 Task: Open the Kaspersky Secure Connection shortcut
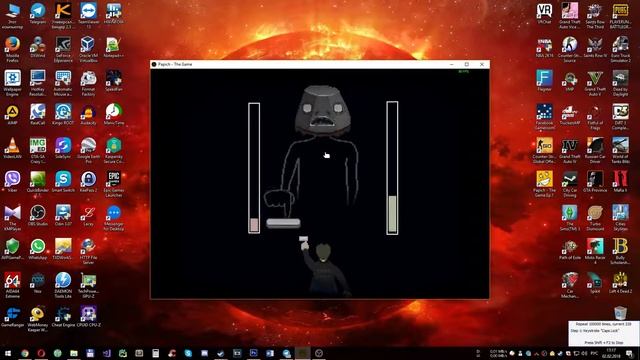[x=113, y=150]
